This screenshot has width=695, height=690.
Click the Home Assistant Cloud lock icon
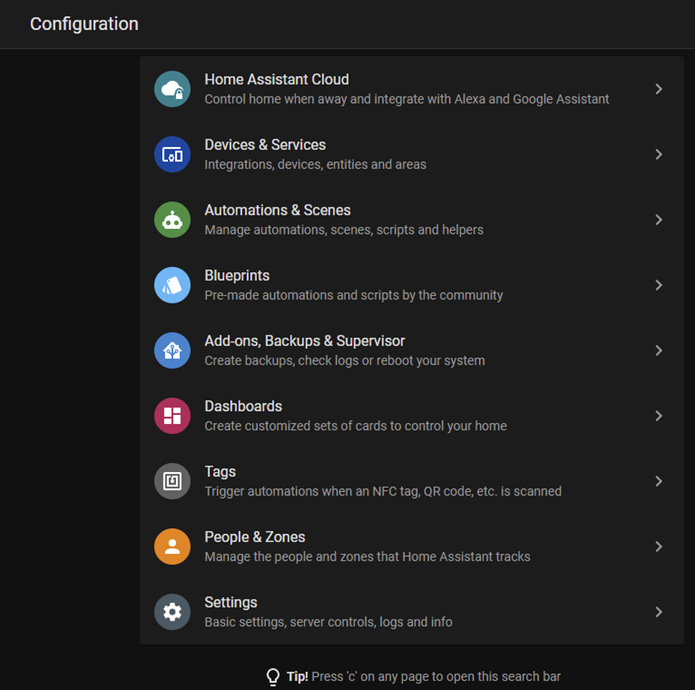tap(172, 89)
